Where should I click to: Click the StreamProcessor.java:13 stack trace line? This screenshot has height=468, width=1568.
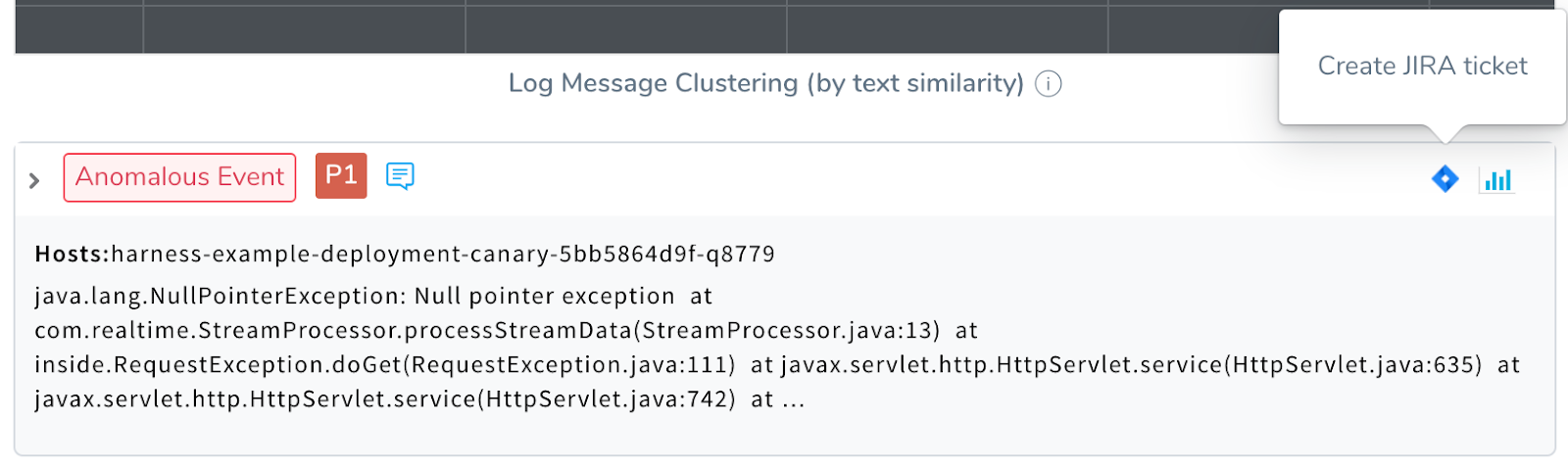(x=487, y=331)
